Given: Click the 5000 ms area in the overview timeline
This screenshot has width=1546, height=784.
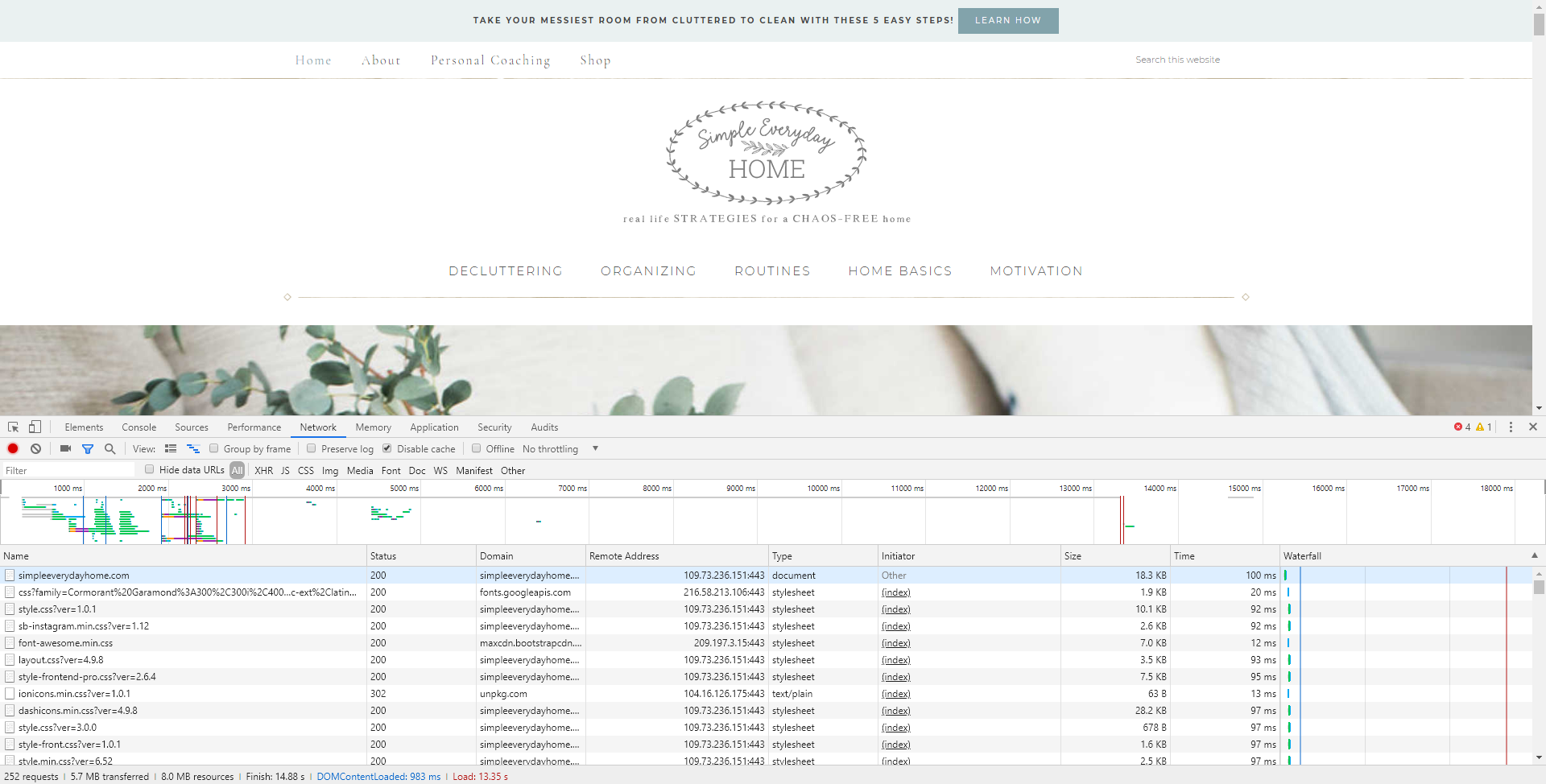Looking at the screenshot, I should (404, 488).
